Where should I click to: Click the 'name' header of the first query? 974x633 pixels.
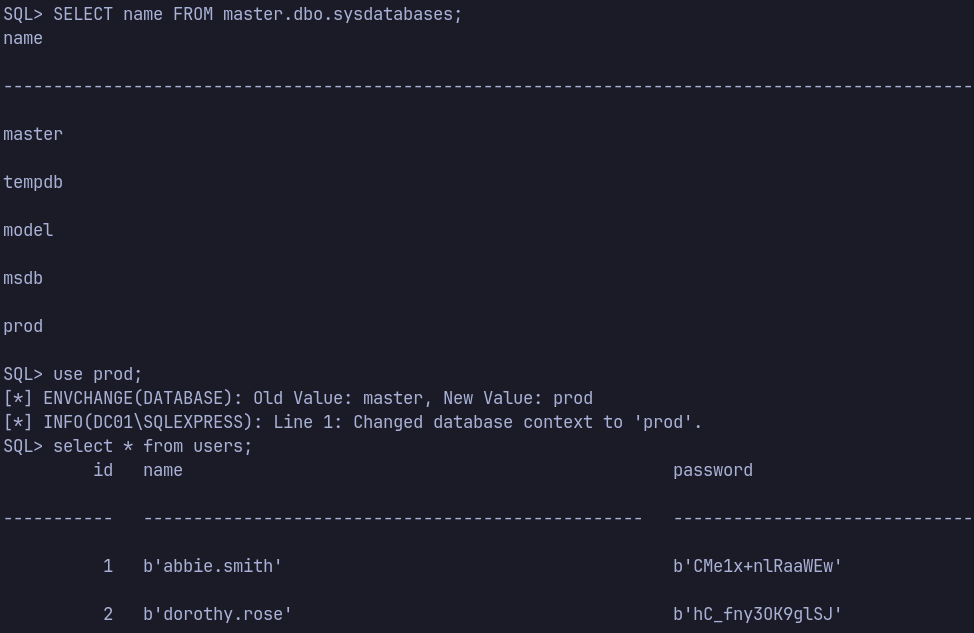[x=23, y=39]
